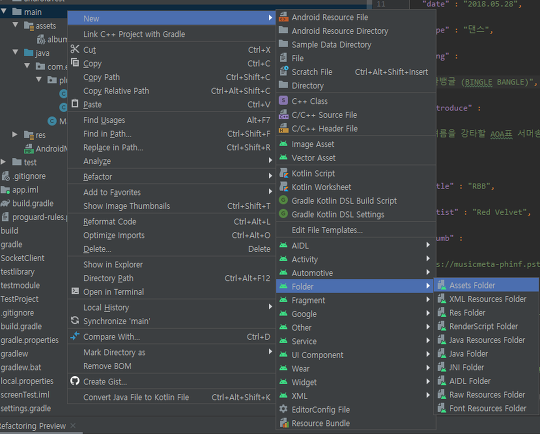Open the Fragment submenu entry

356,300
